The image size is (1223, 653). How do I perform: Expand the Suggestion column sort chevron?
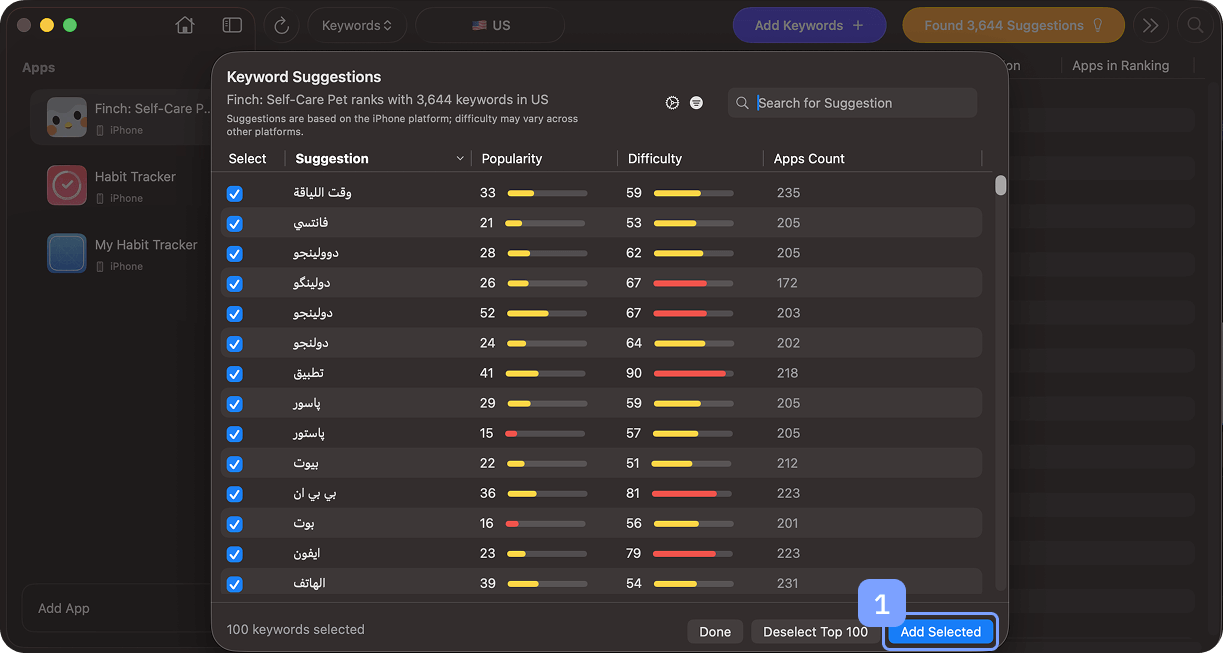point(460,159)
